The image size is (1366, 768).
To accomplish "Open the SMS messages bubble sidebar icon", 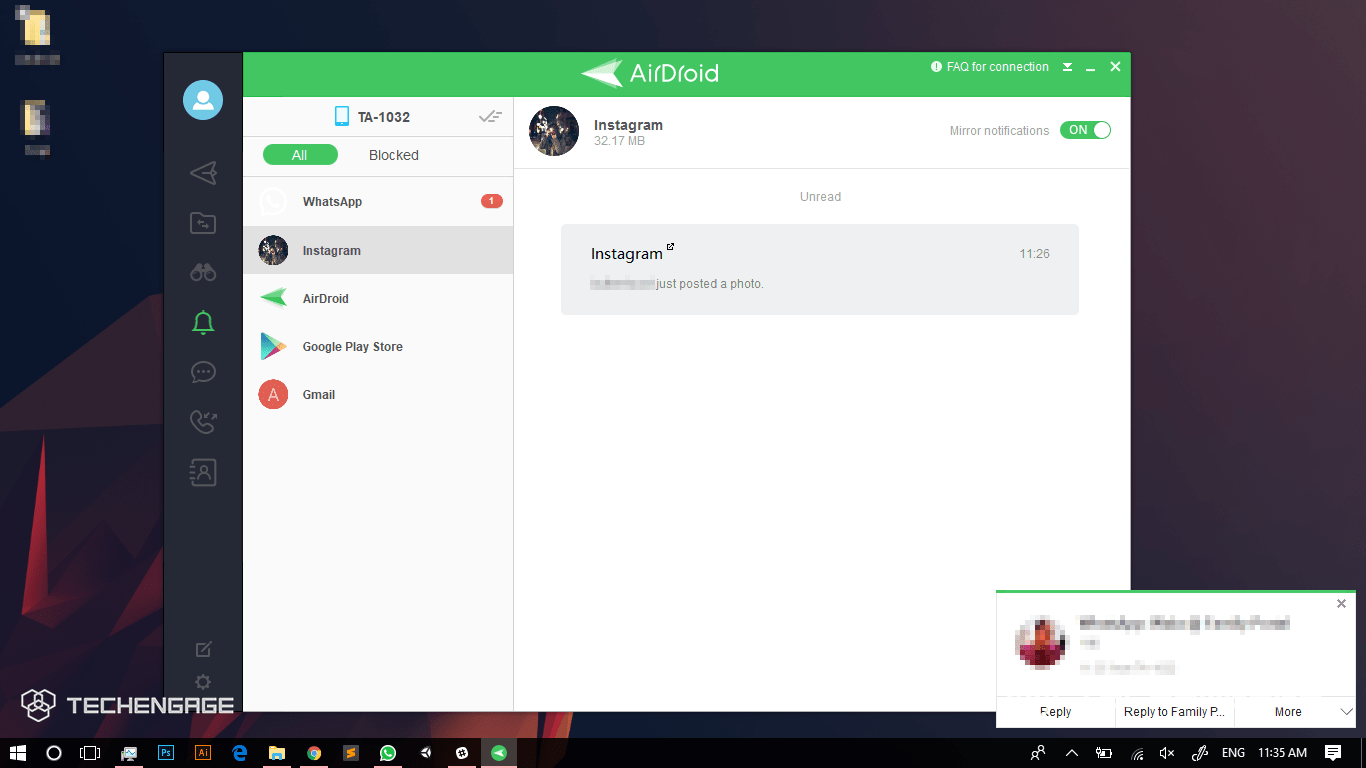I will coord(203,372).
